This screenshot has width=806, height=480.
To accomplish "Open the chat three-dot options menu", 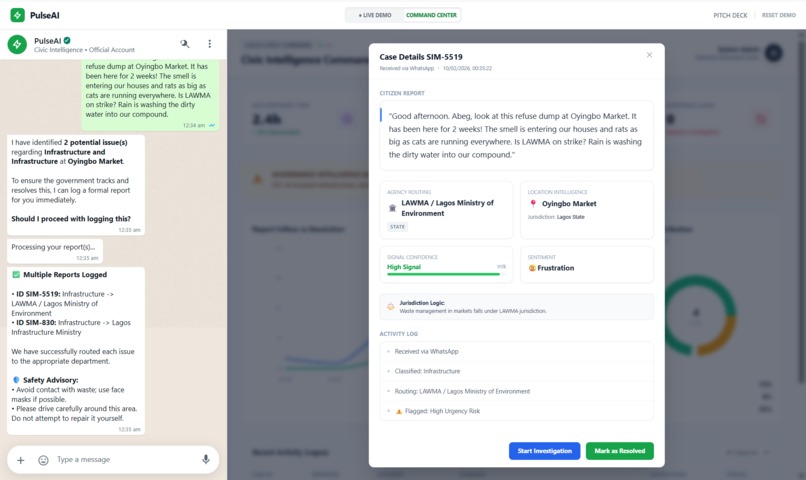I will [x=209, y=44].
